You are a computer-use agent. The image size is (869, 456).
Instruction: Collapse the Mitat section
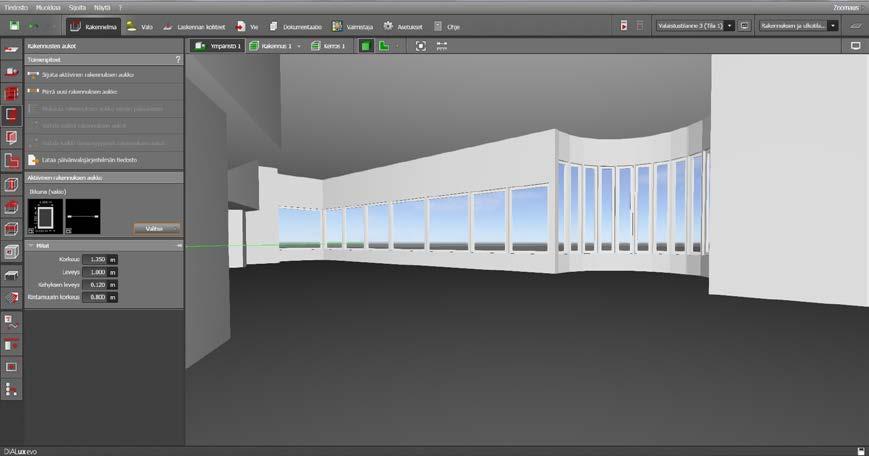pos(31,245)
